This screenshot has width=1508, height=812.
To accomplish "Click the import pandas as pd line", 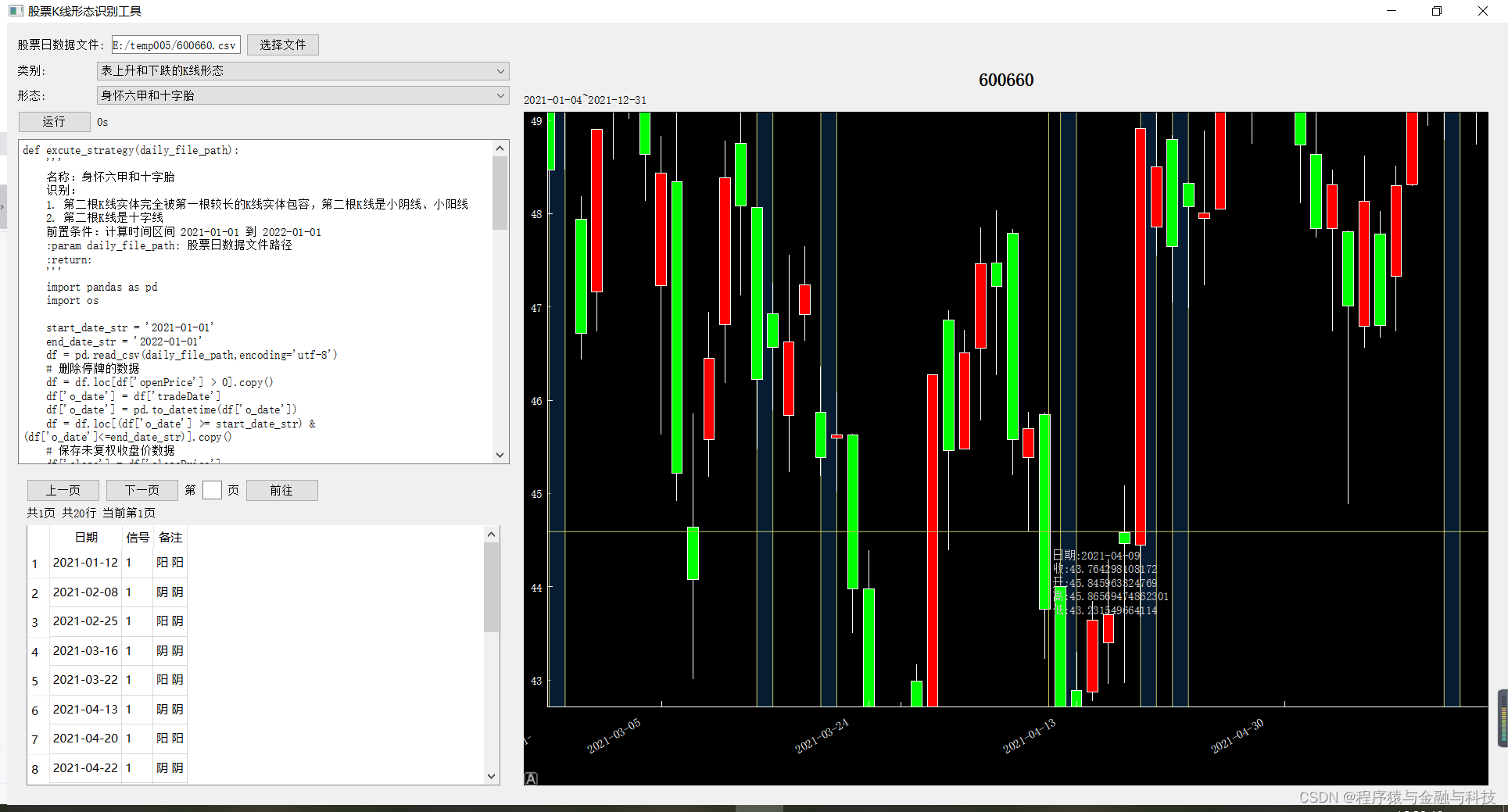I will coord(102,287).
